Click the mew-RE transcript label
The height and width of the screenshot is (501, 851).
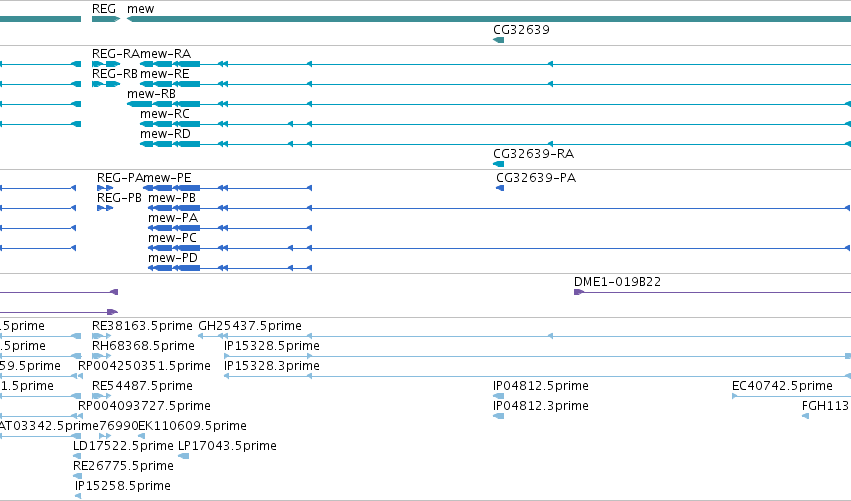164,74
